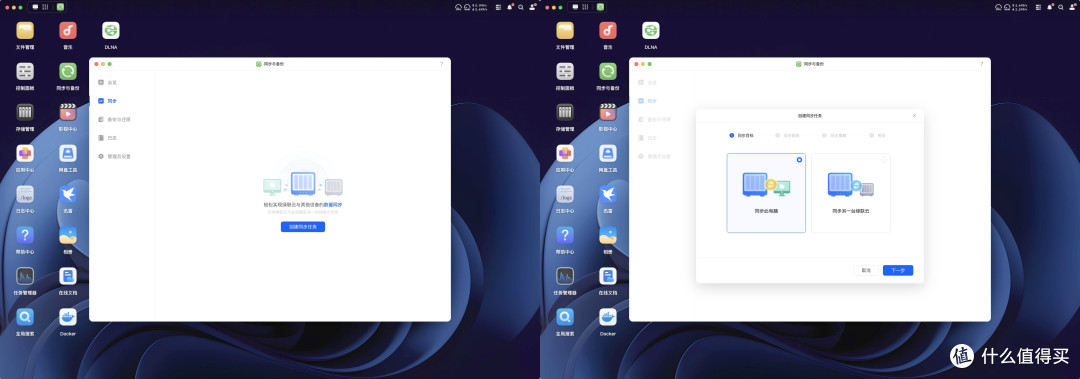
Task: Click help question mark in left 同步与备份 window
Action: coord(442,64)
